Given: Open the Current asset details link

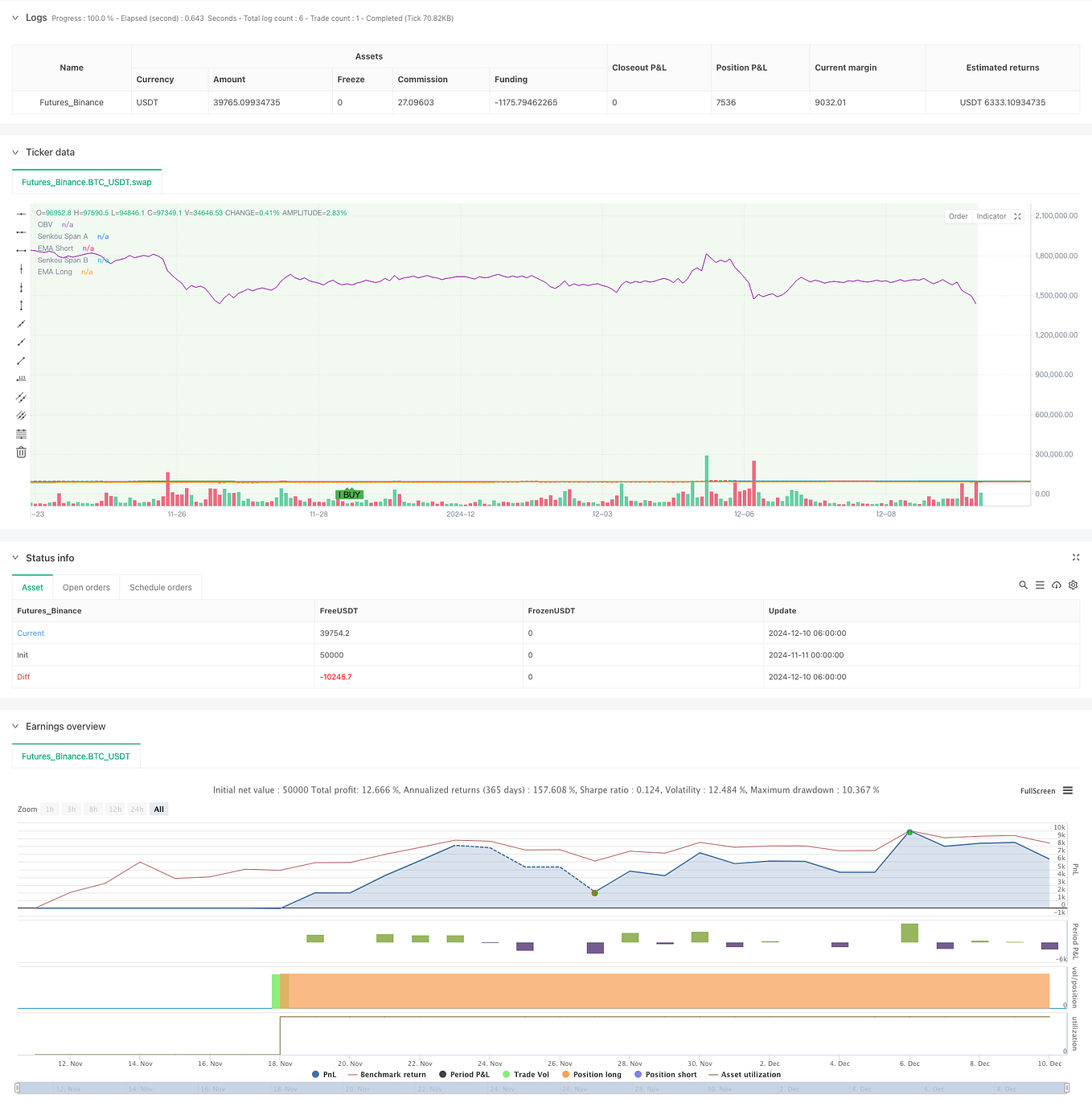Looking at the screenshot, I should [x=30, y=633].
